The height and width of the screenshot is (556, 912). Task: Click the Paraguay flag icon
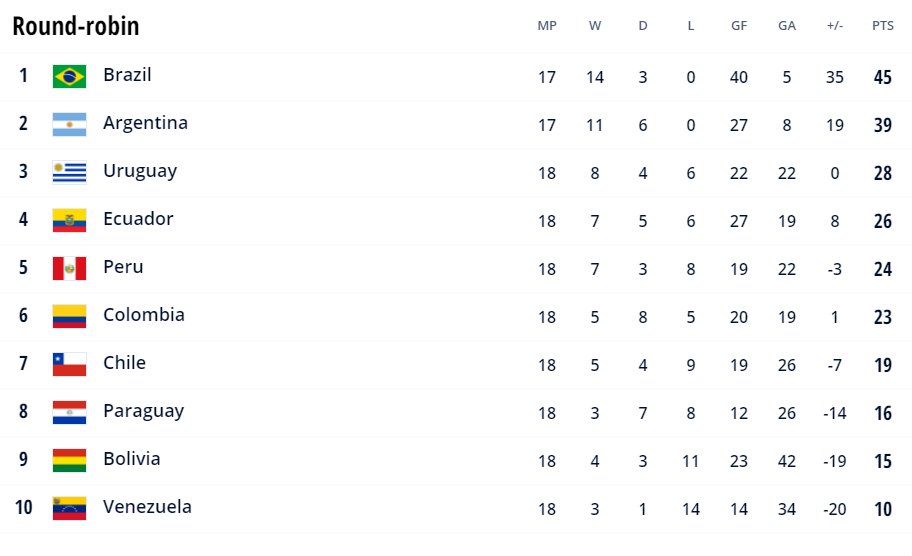click(69, 412)
